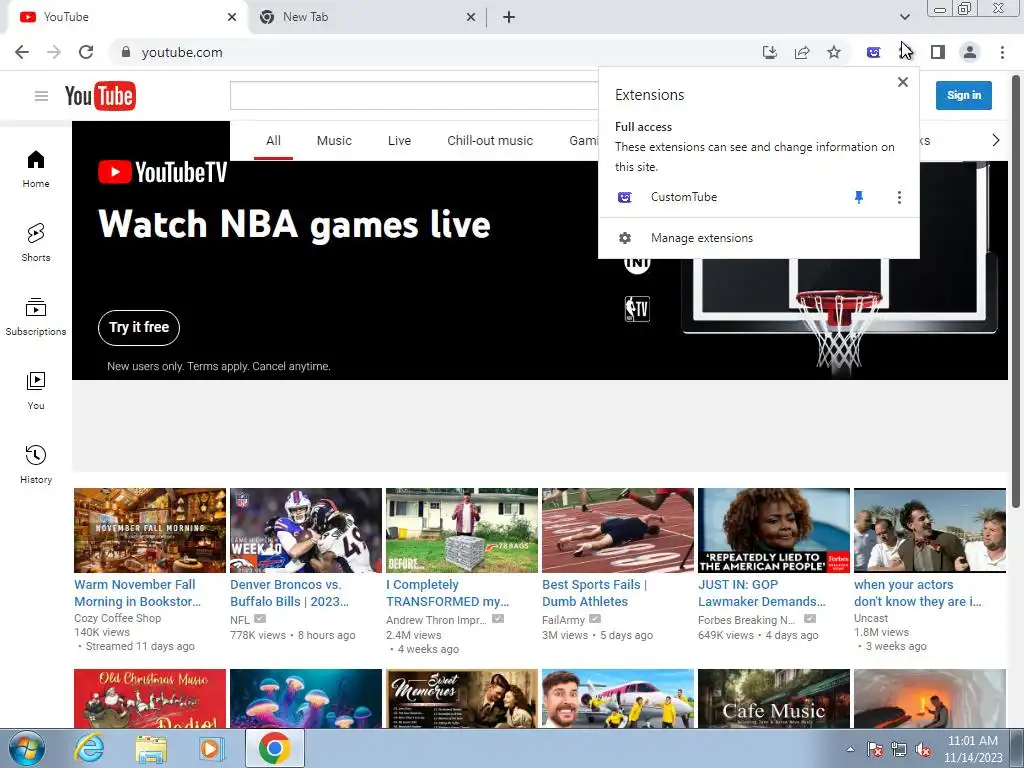Open Best Sports Fails Dumb Athletes title
Image resolution: width=1024 pixels, height=768 pixels.
[594, 593]
